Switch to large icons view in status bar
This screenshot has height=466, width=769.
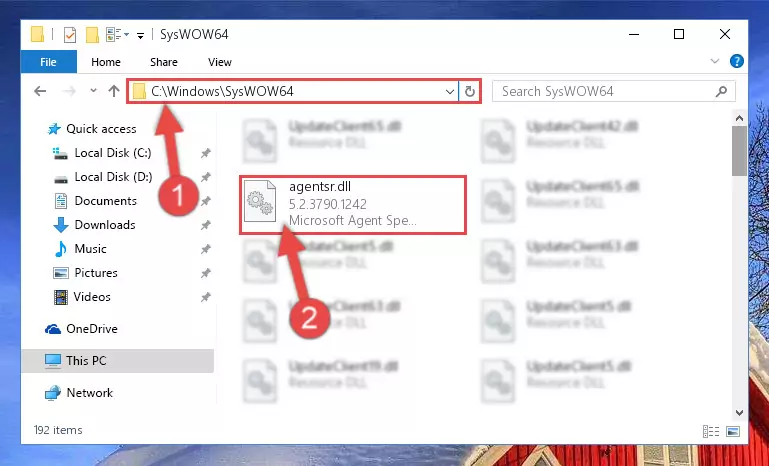click(733, 431)
